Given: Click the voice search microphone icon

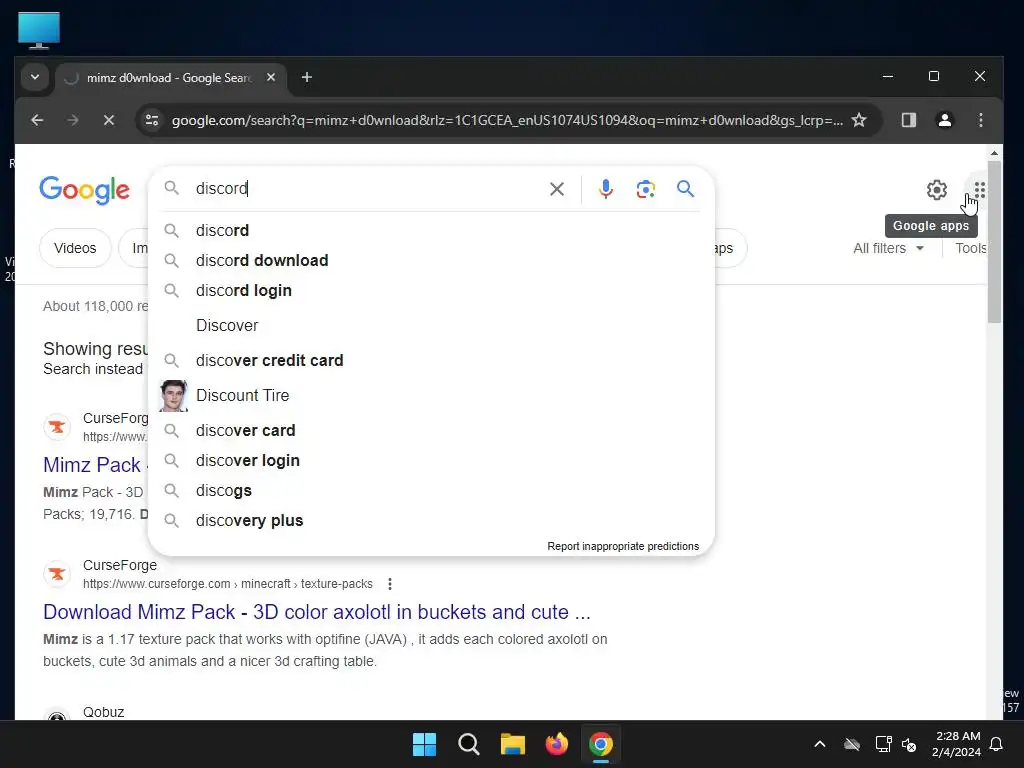Looking at the screenshot, I should click(605, 189).
